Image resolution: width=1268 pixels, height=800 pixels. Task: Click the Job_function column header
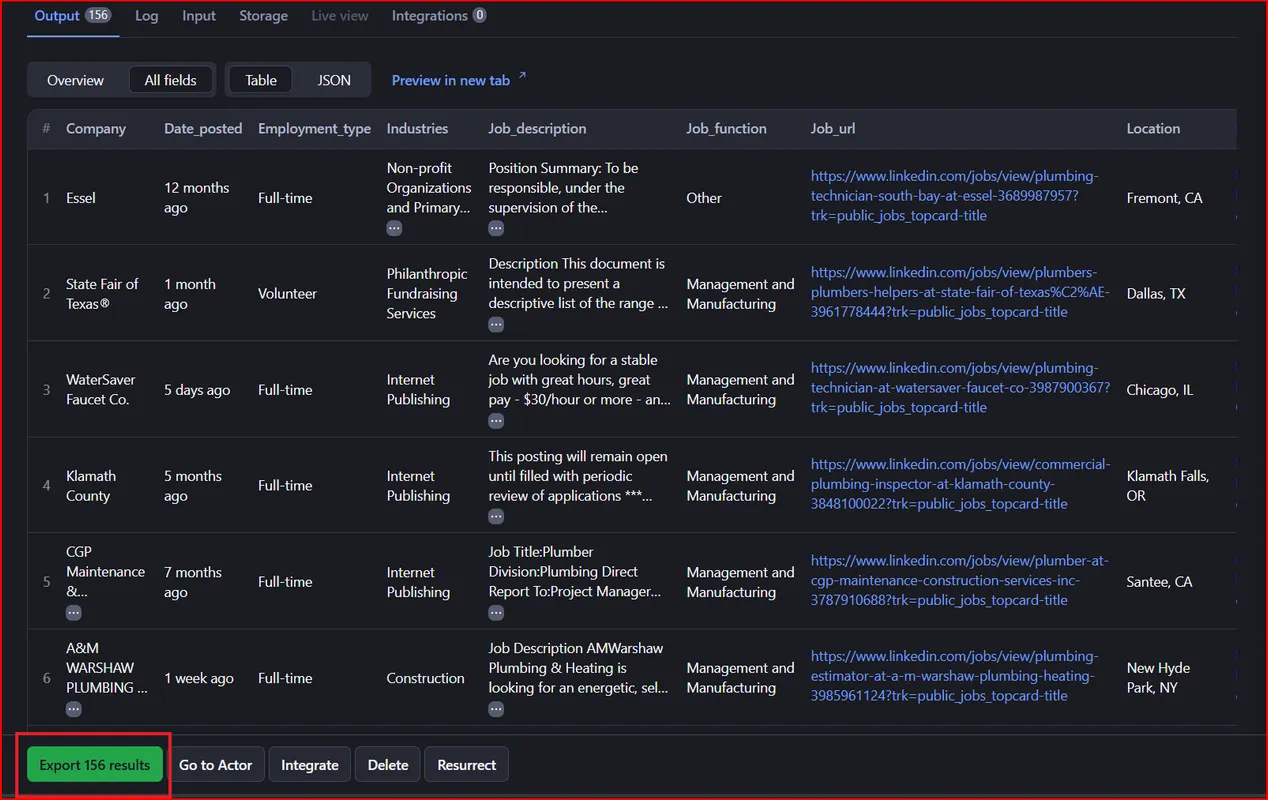[x=726, y=128]
